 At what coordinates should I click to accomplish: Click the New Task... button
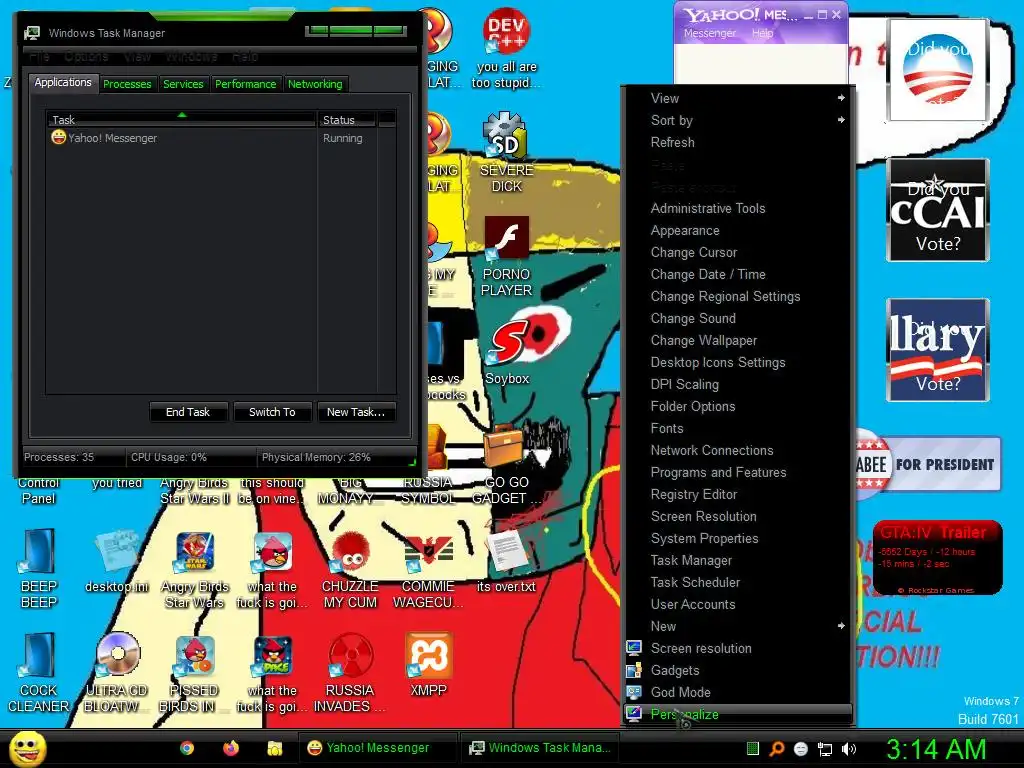pos(356,412)
